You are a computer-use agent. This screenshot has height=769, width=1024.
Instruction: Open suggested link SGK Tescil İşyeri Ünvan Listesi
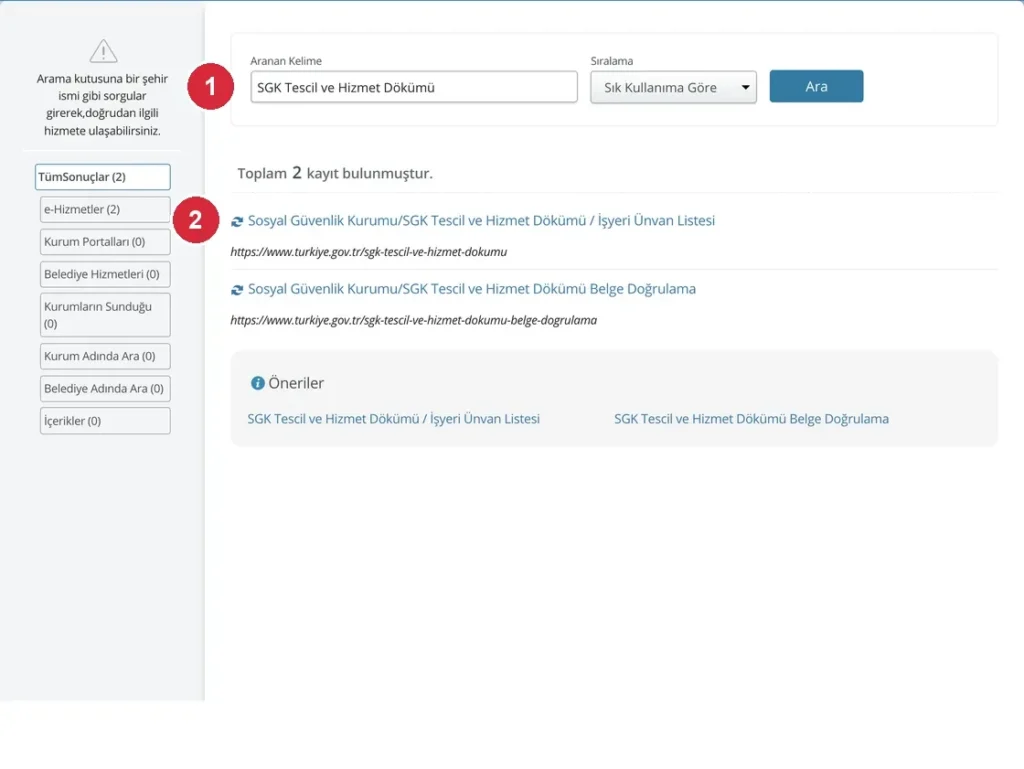click(393, 418)
